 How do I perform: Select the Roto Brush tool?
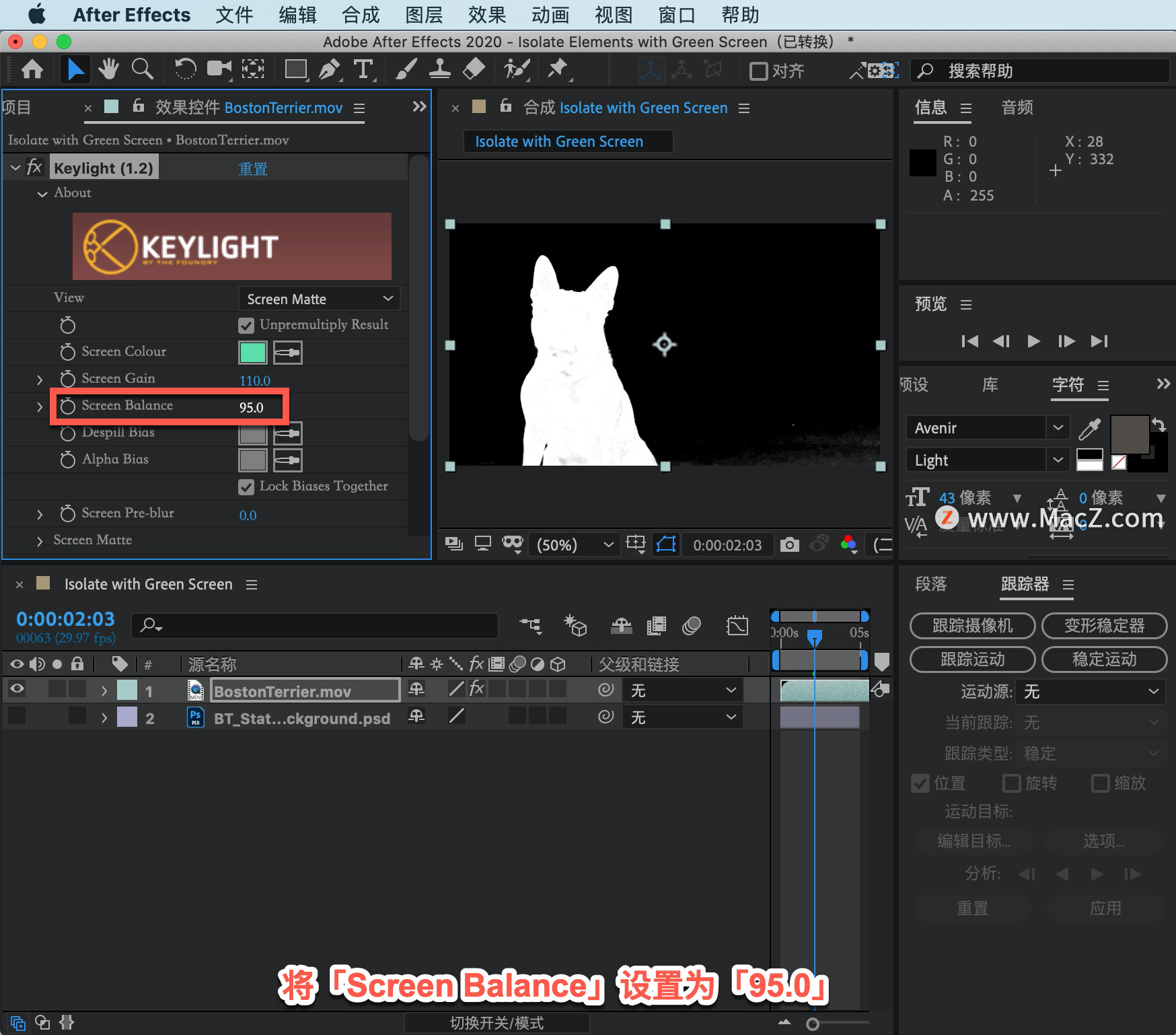pos(517,69)
